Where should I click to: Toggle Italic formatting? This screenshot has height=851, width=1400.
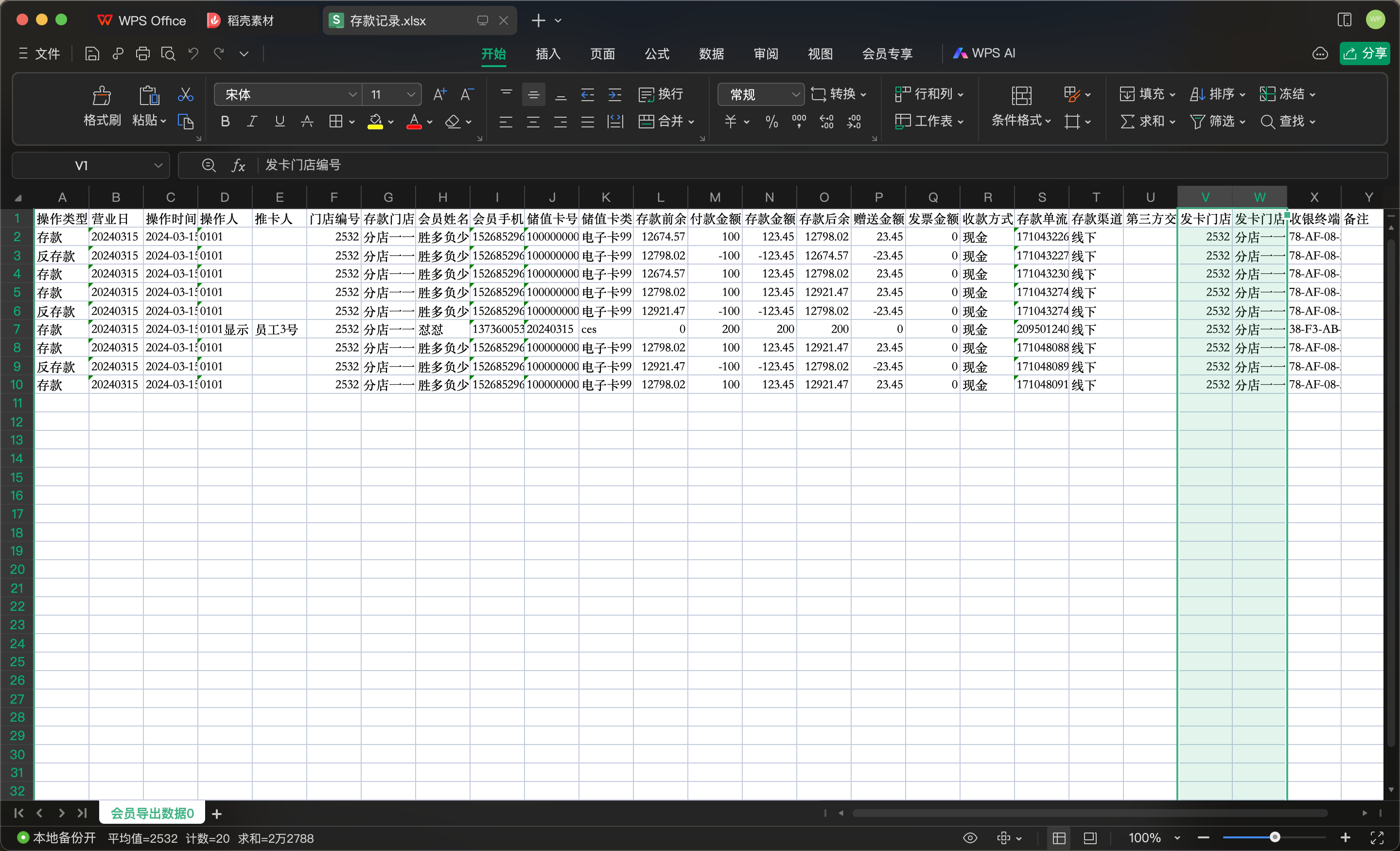pos(252,121)
